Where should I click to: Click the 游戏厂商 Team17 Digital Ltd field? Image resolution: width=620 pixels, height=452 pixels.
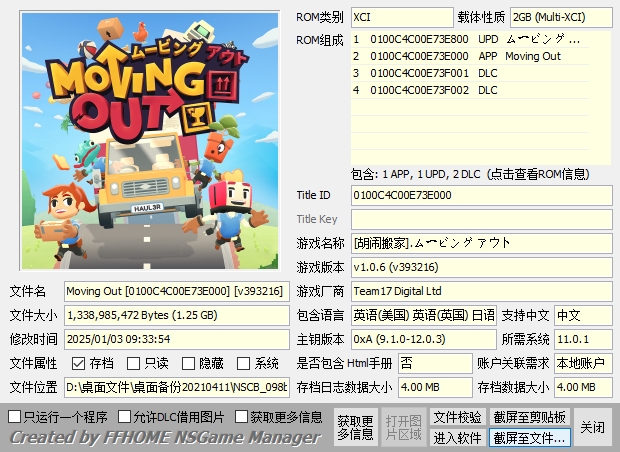point(482,291)
